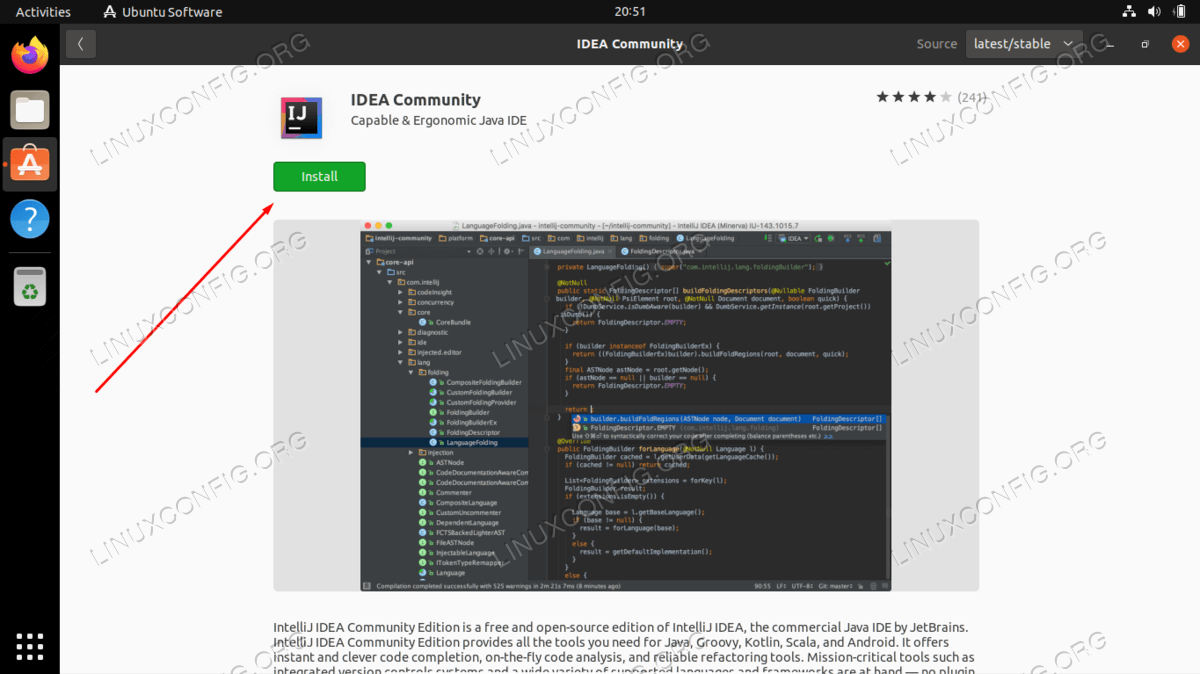Open the Help dock icon
Screen dimensions: 1200x674
tap(30, 219)
